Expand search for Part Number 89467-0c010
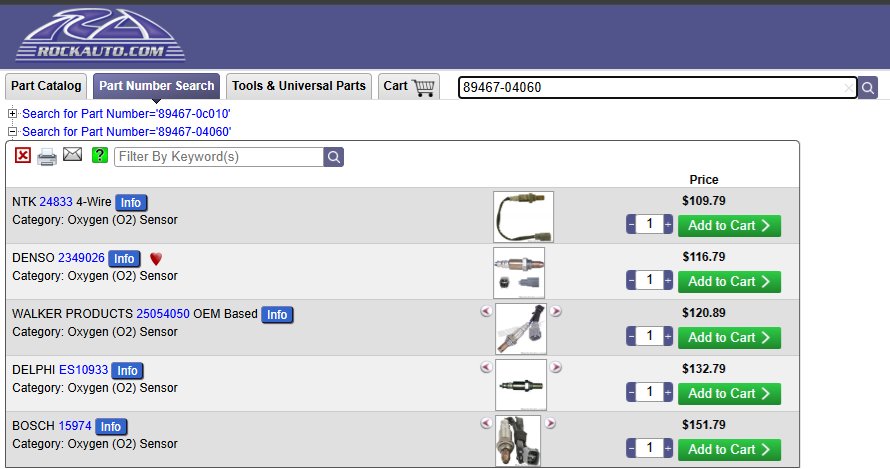This screenshot has height=469, width=890. (12, 114)
